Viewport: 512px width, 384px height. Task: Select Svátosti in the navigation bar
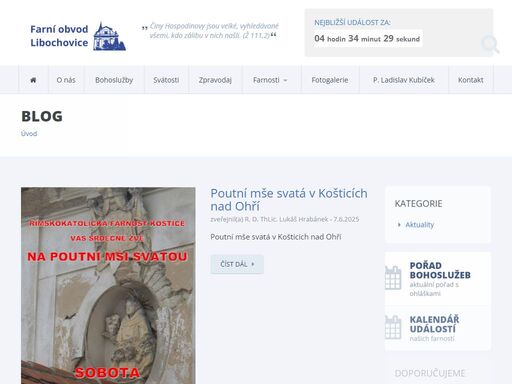point(166,80)
